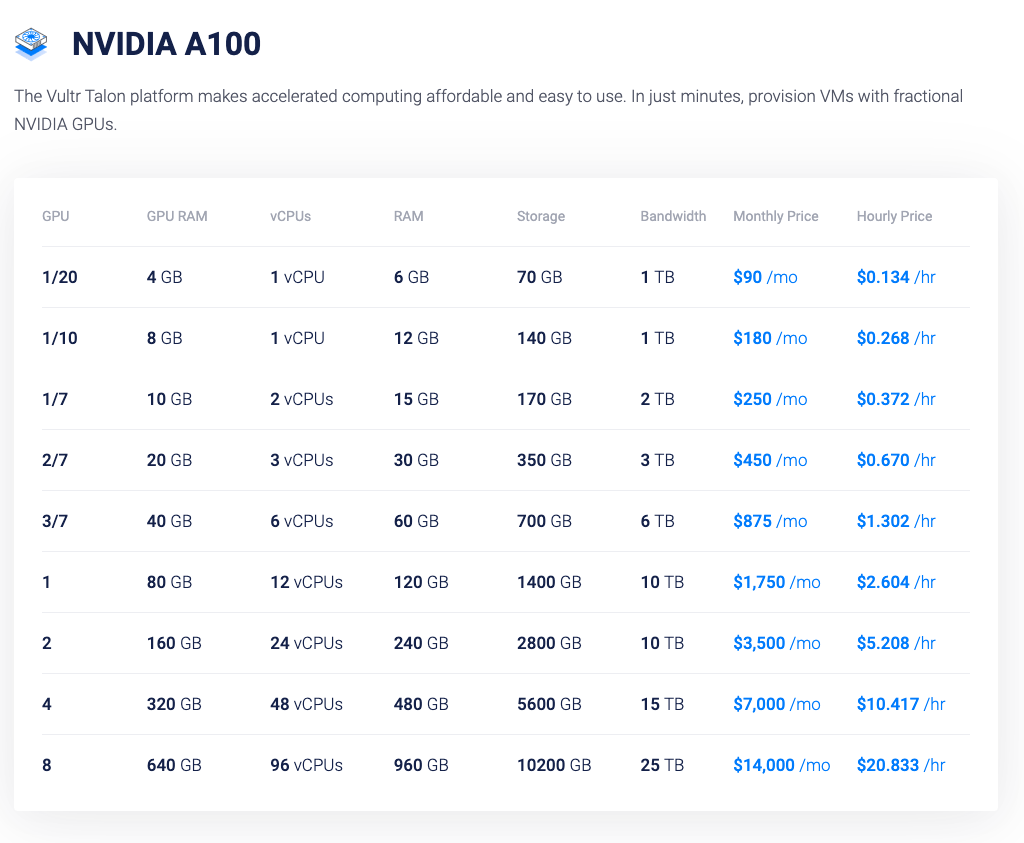Screen dimensions: 1024x843
Task: Choose the $7,000 /mo plan price
Action: [776, 704]
